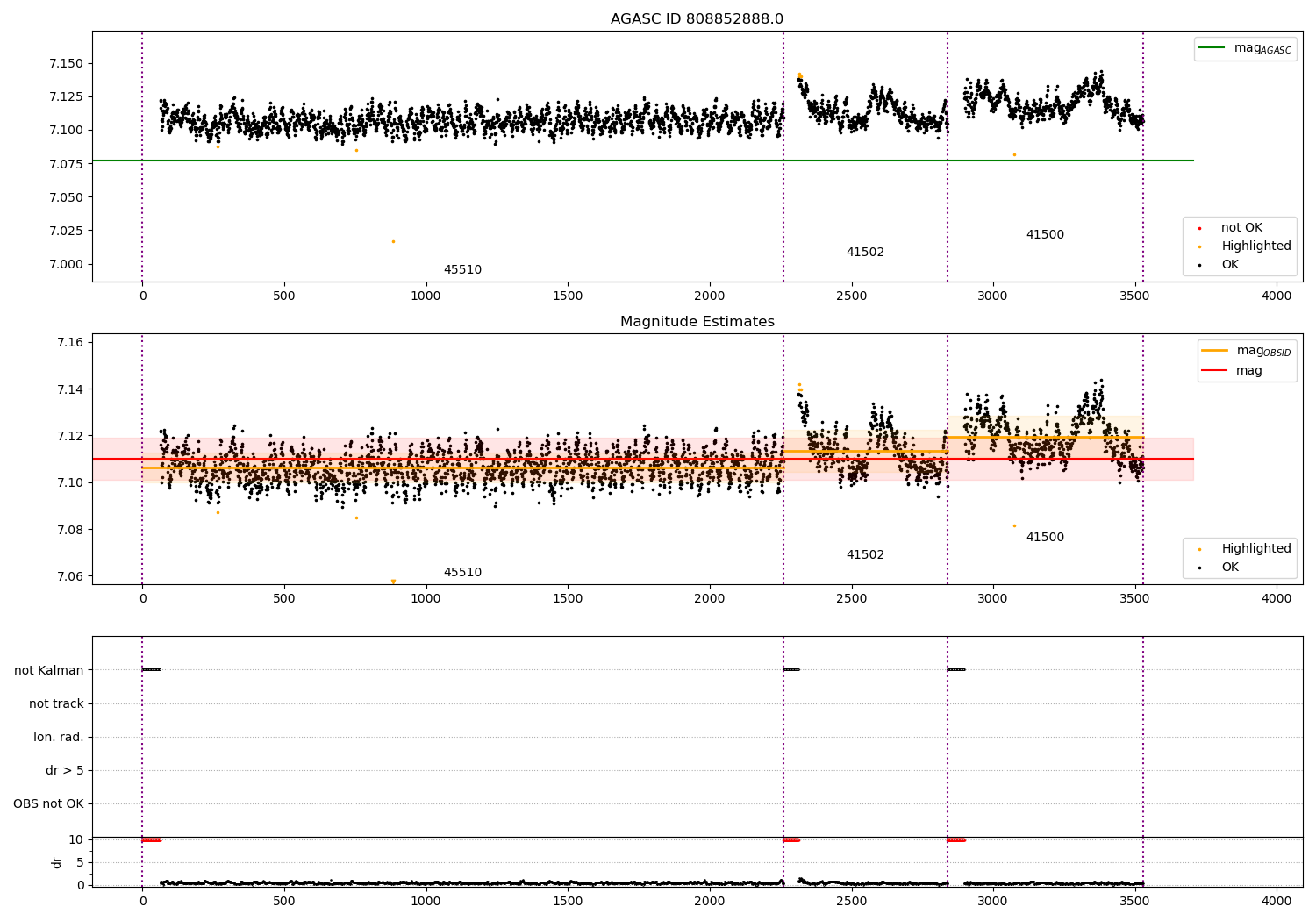
Task: Select 'Highlighted' in the middle plot legend
Action: pyautogui.click(x=1255, y=549)
